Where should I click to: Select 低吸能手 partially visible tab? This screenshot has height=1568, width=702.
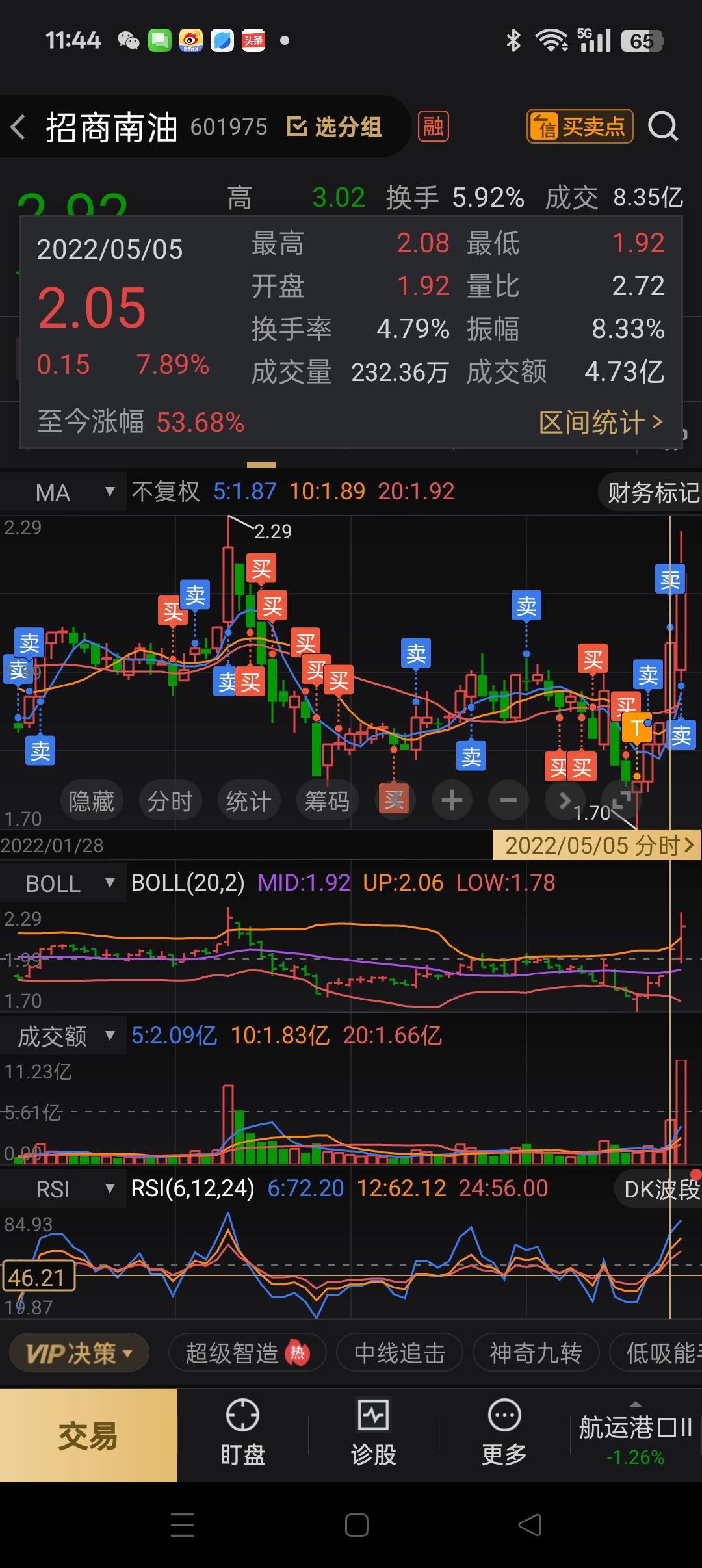pos(656,1353)
